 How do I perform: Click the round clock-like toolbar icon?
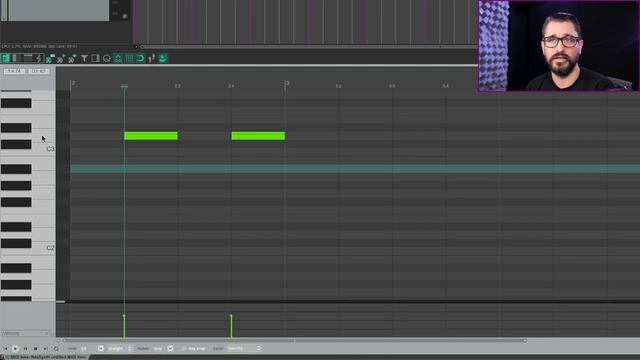(107, 58)
